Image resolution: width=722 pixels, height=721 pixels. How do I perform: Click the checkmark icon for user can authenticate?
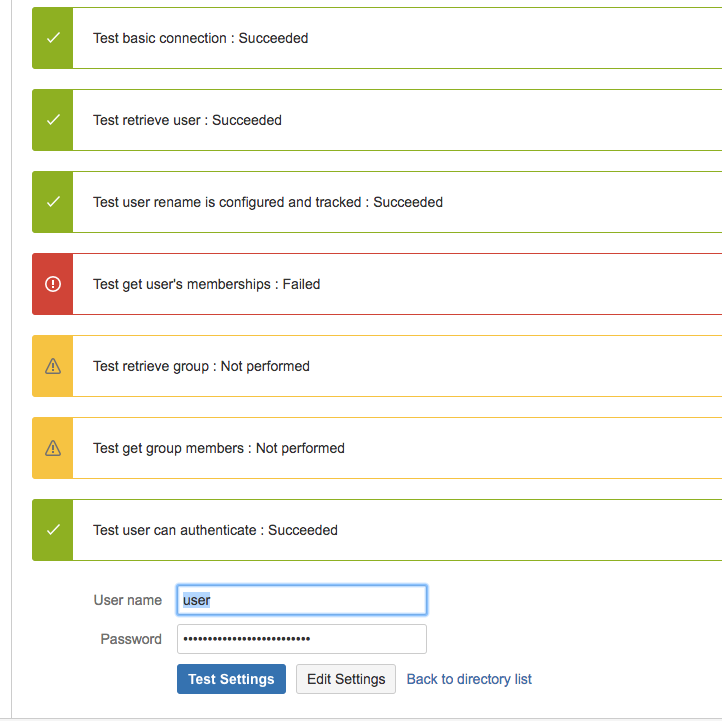(x=53, y=530)
